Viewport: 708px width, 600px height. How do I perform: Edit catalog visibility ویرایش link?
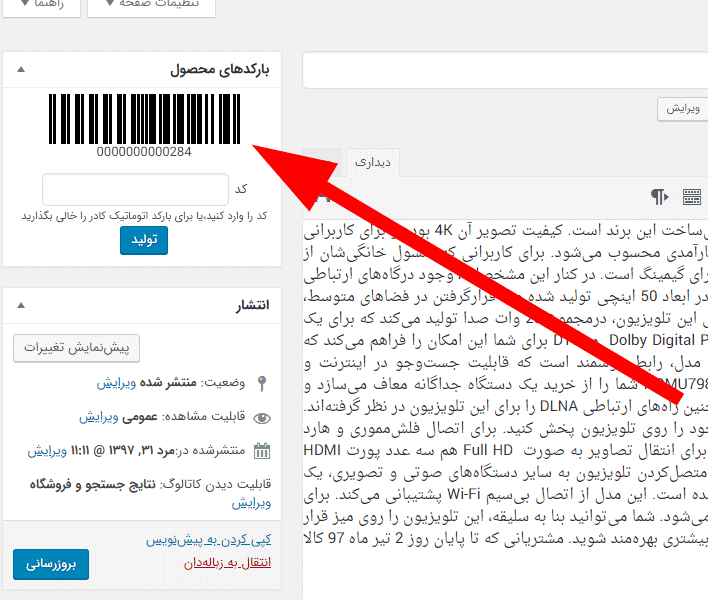point(252,503)
